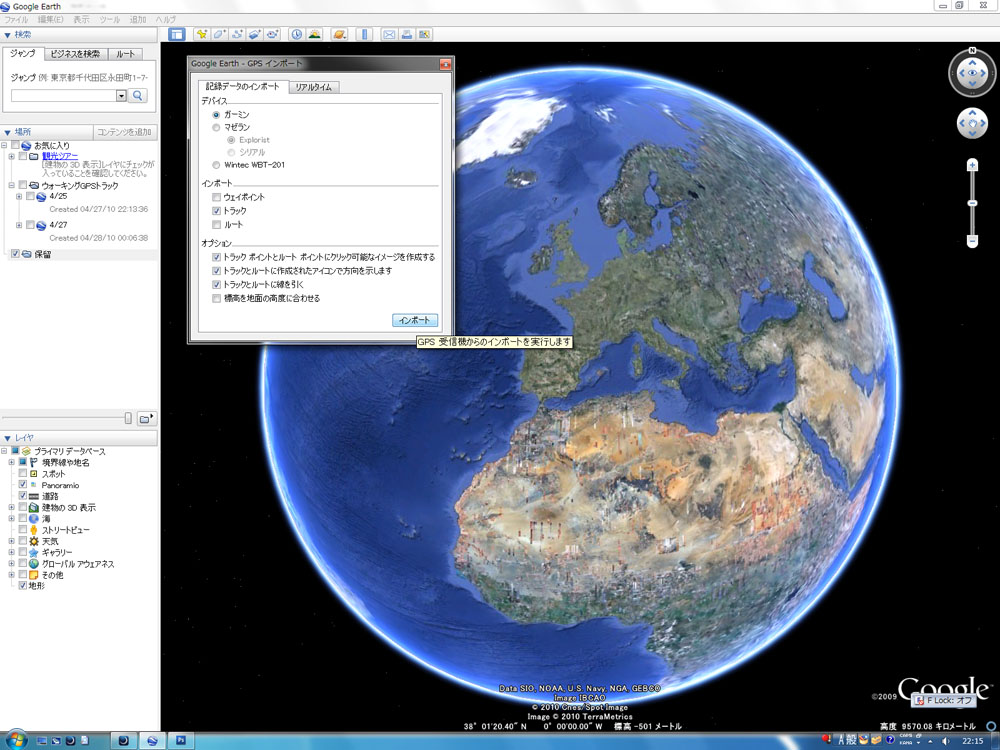Toggle the Panoramio layer checkbox
1000x750 pixels.
tap(23, 485)
